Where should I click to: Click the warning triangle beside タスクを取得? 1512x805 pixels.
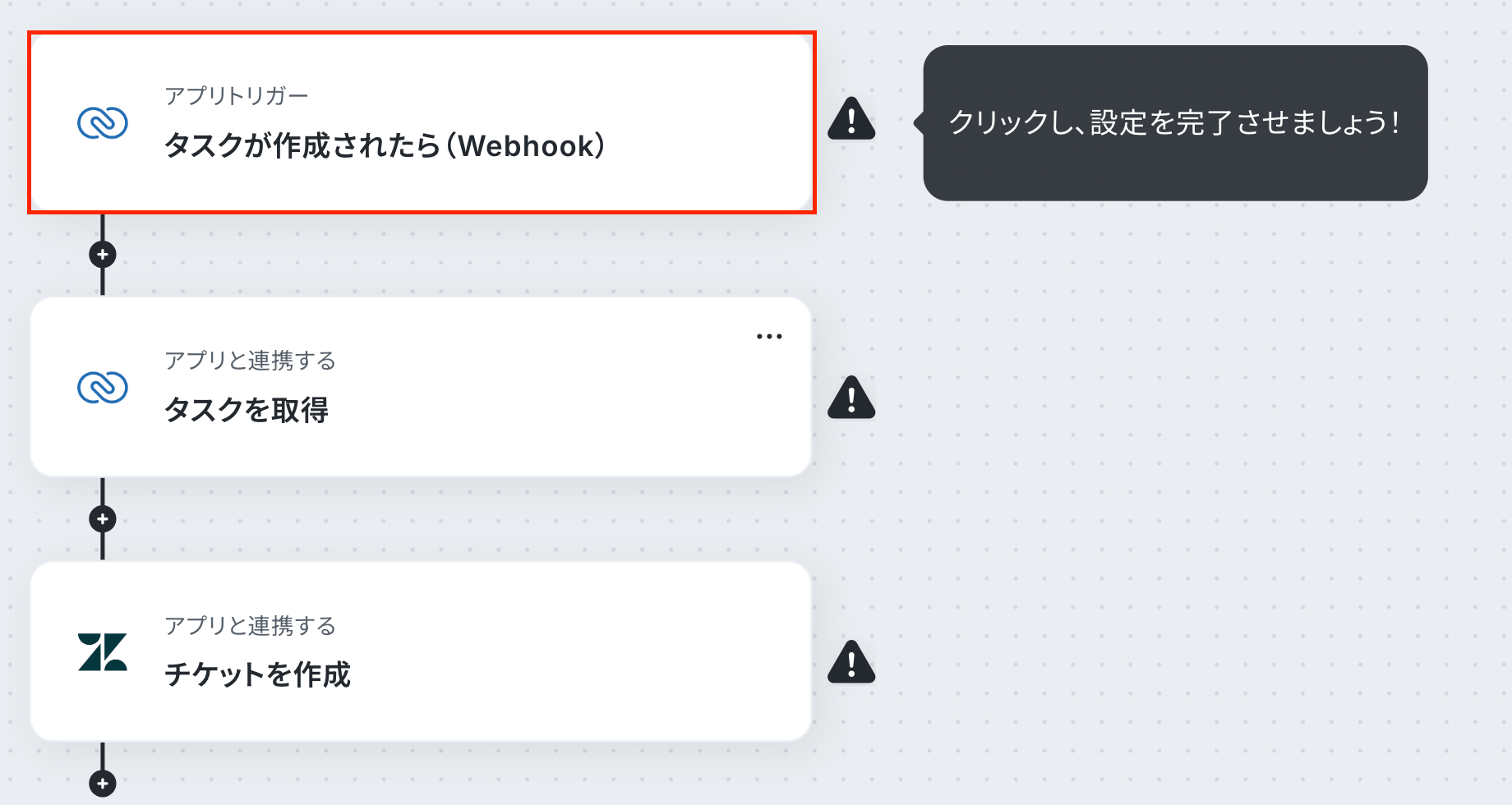[851, 398]
